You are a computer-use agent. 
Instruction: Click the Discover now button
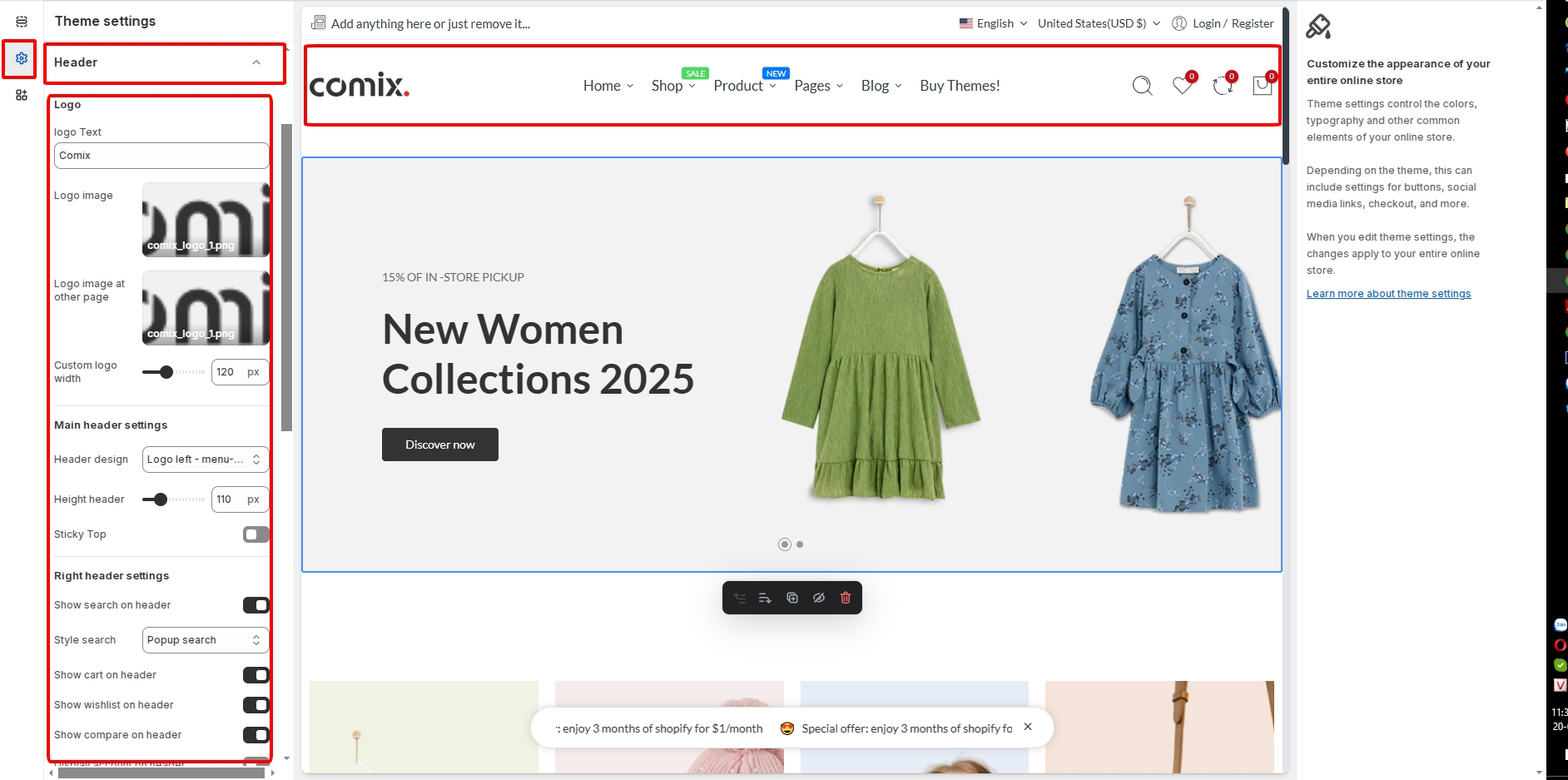439,445
